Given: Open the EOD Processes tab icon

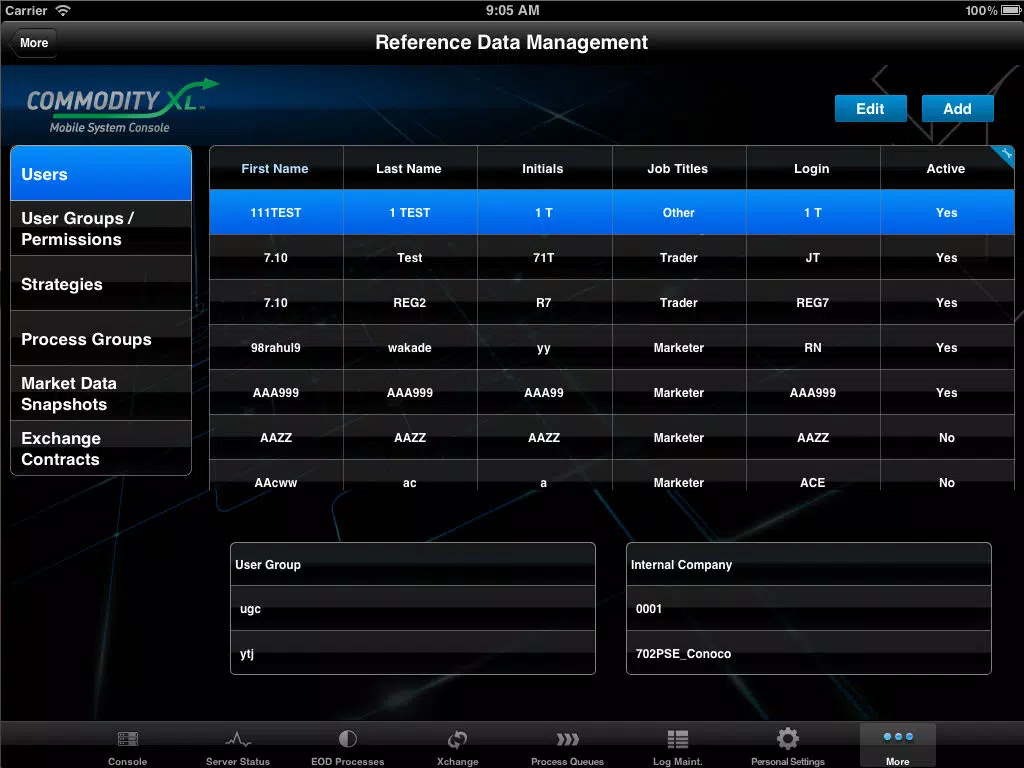Looking at the screenshot, I should 347,739.
